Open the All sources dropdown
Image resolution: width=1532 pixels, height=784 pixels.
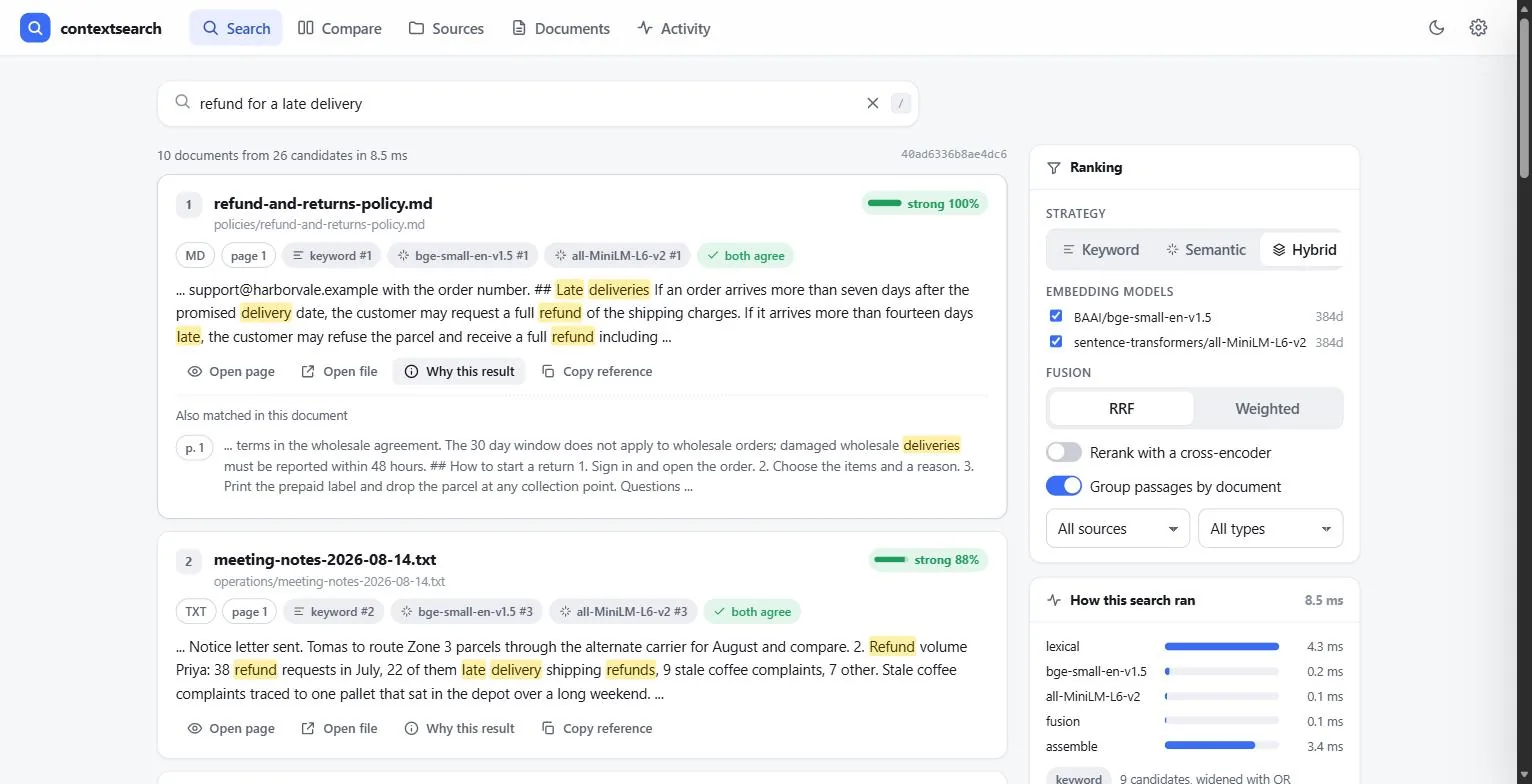pyautogui.click(x=1118, y=529)
